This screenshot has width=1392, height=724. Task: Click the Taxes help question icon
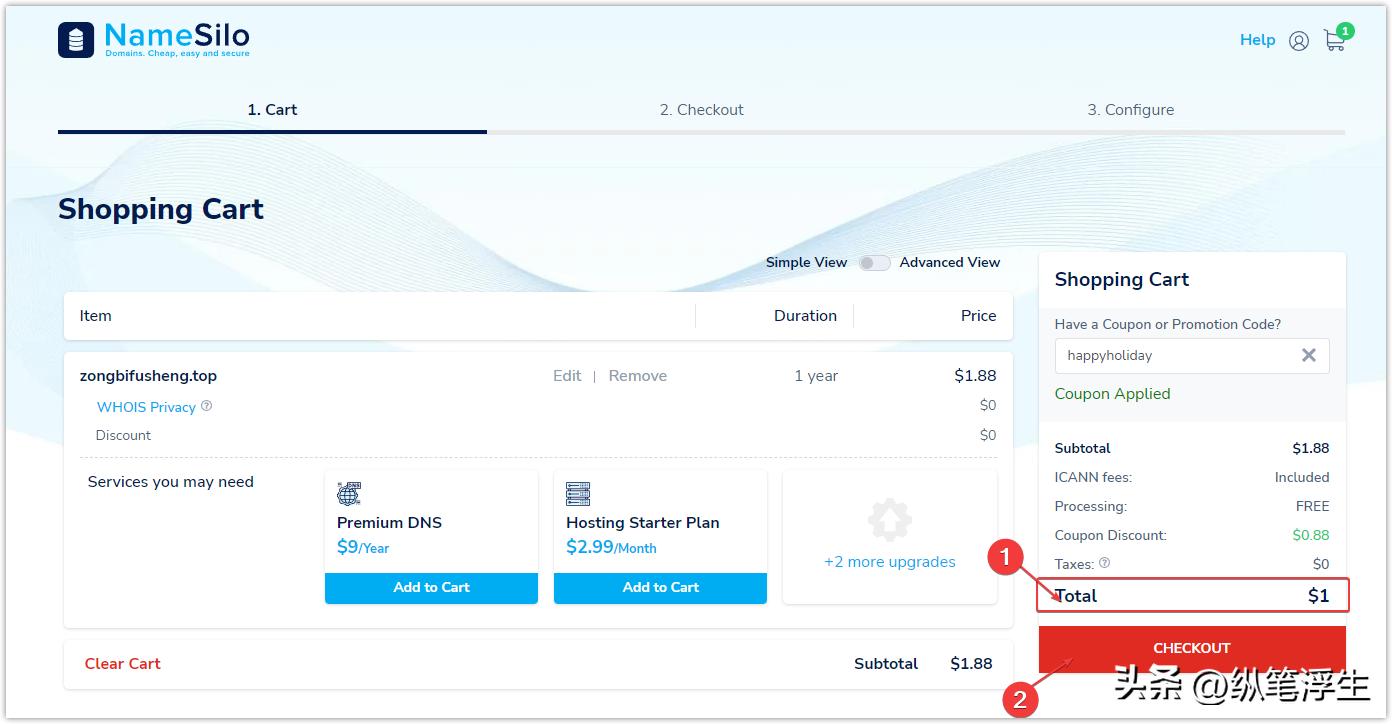(1104, 563)
